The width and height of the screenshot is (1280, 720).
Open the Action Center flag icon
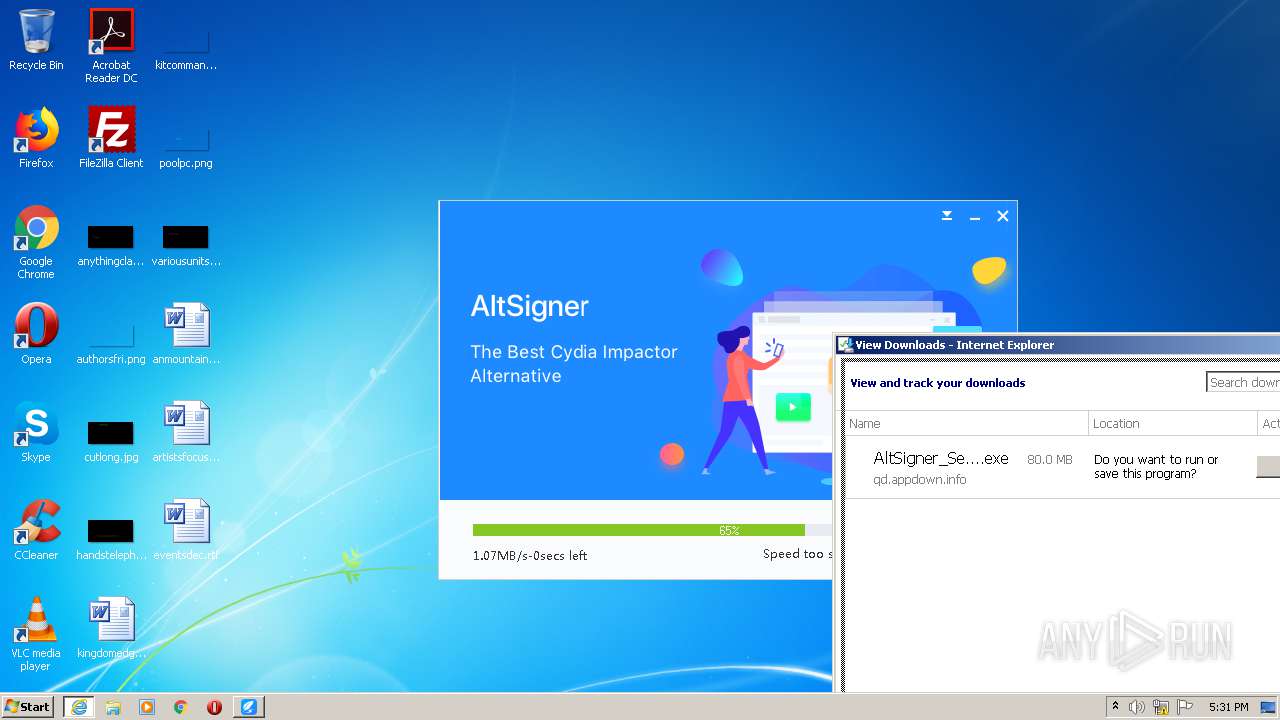point(1185,707)
